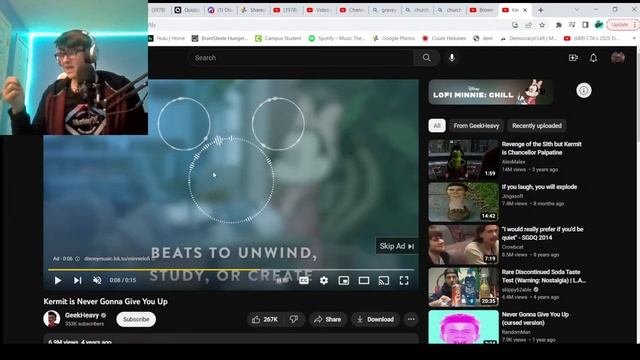
Task: Switch to the Share tab
Action: pos(253,10)
